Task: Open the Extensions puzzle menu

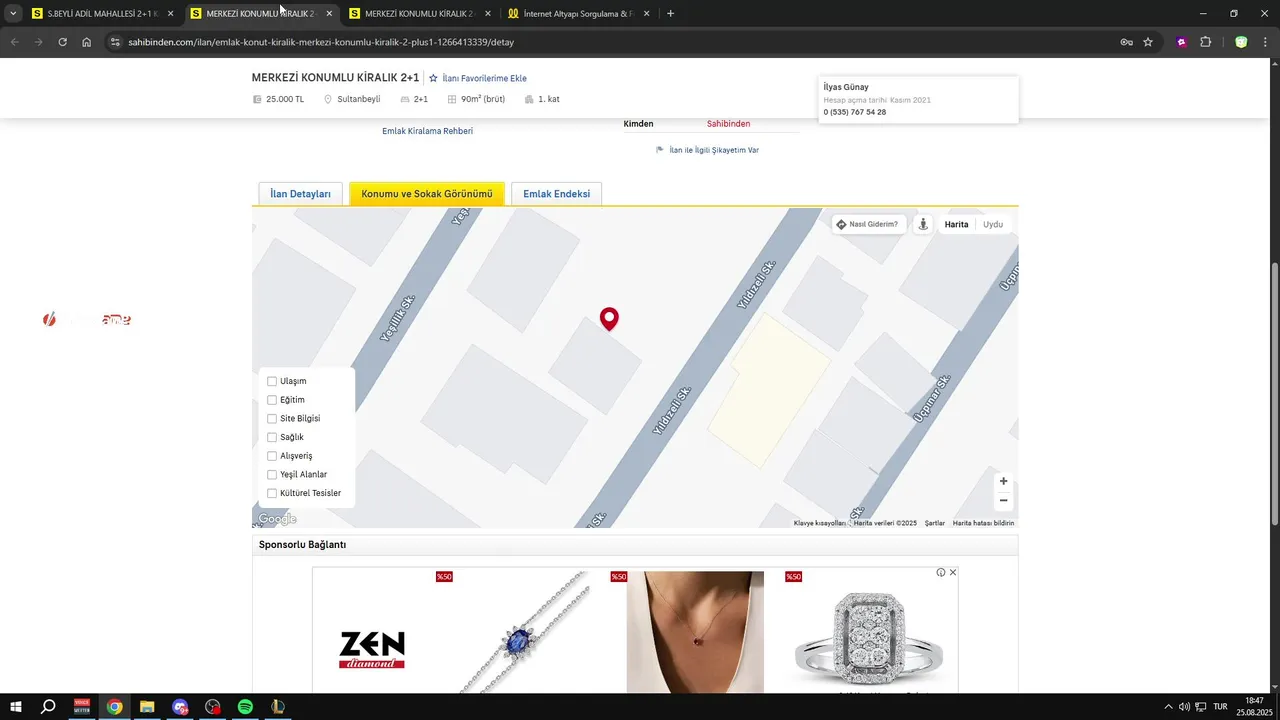Action: point(1205,42)
